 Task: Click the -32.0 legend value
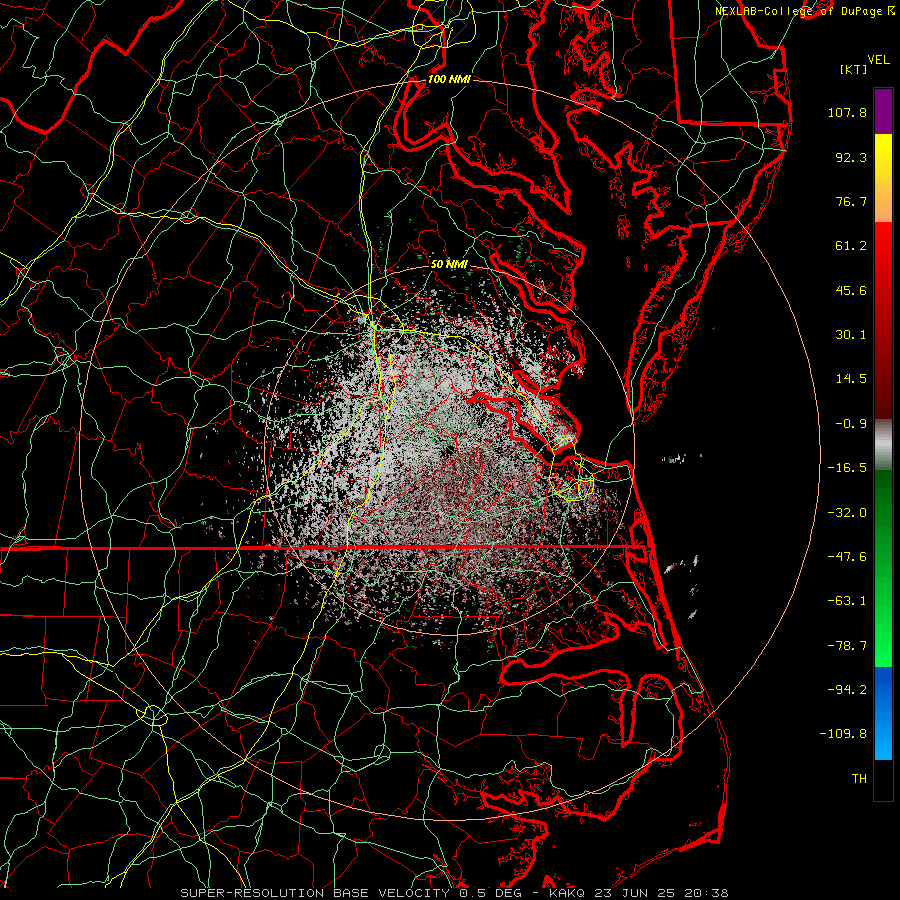tap(847, 513)
